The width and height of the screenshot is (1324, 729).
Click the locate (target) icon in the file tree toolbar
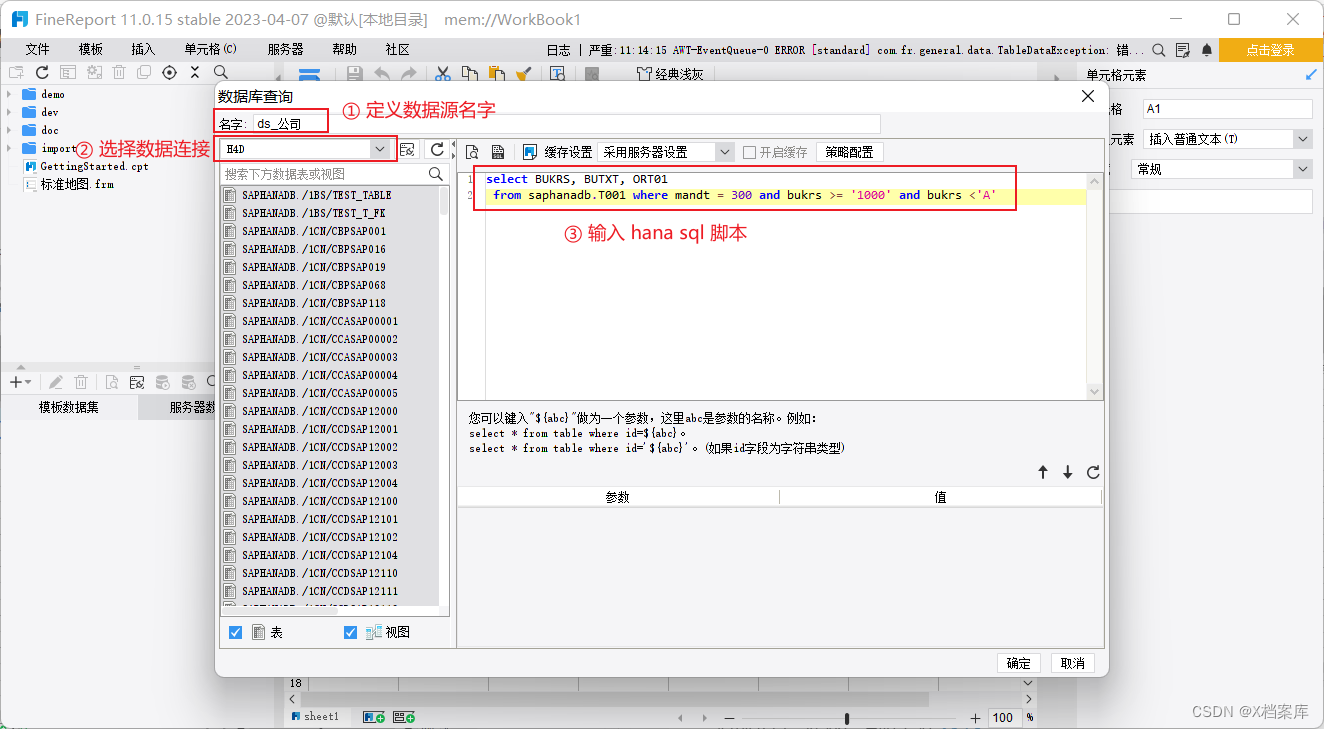click(169, 72)
